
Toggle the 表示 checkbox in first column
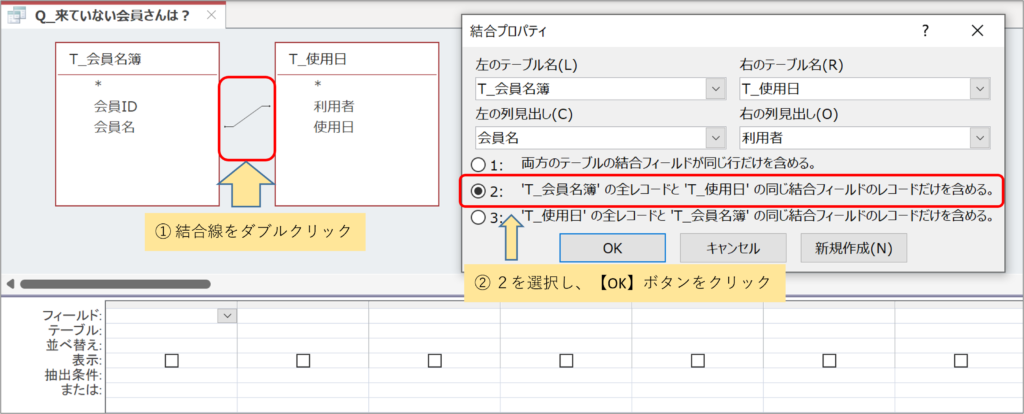(x=172, y=360)
